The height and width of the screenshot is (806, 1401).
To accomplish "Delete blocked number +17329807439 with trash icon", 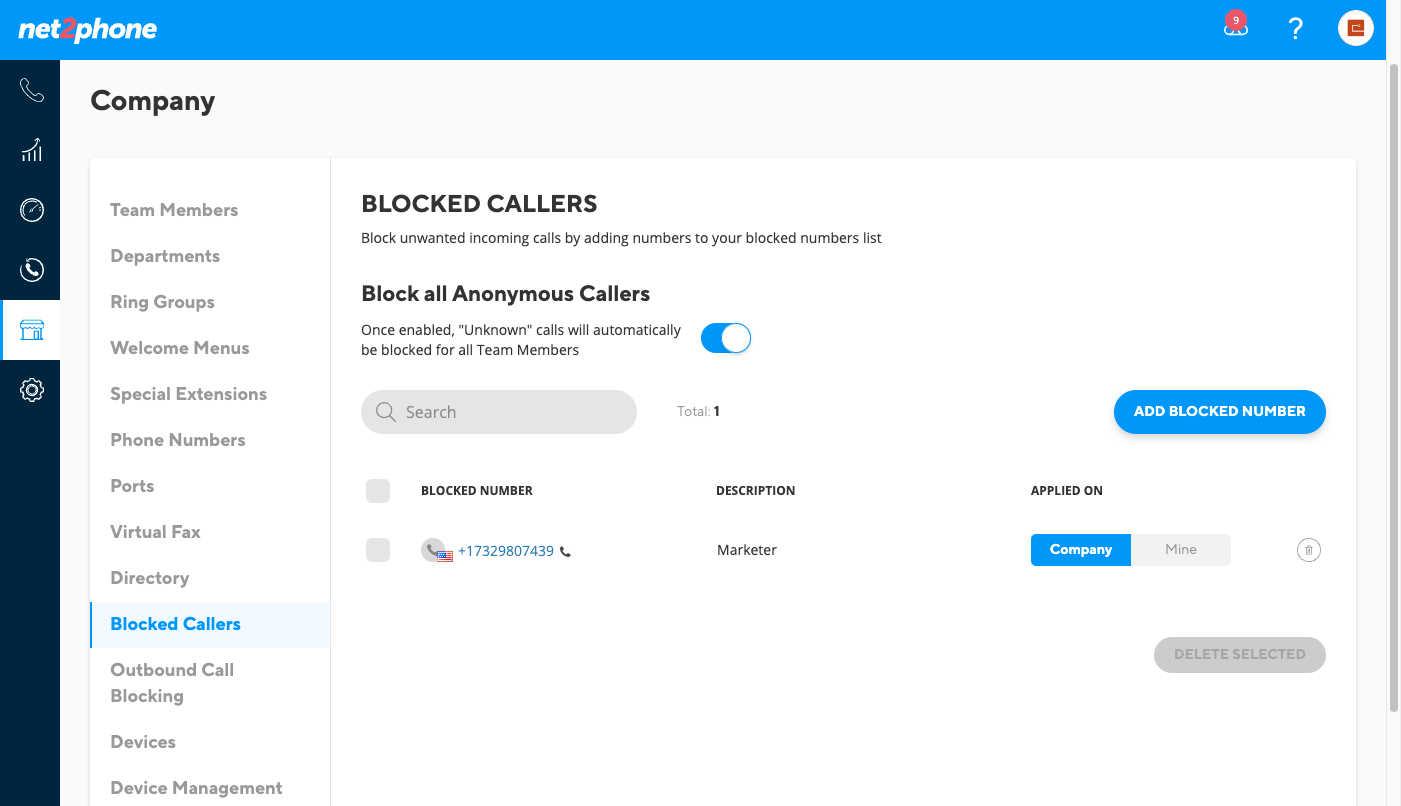I will [x=1309, y=550].
